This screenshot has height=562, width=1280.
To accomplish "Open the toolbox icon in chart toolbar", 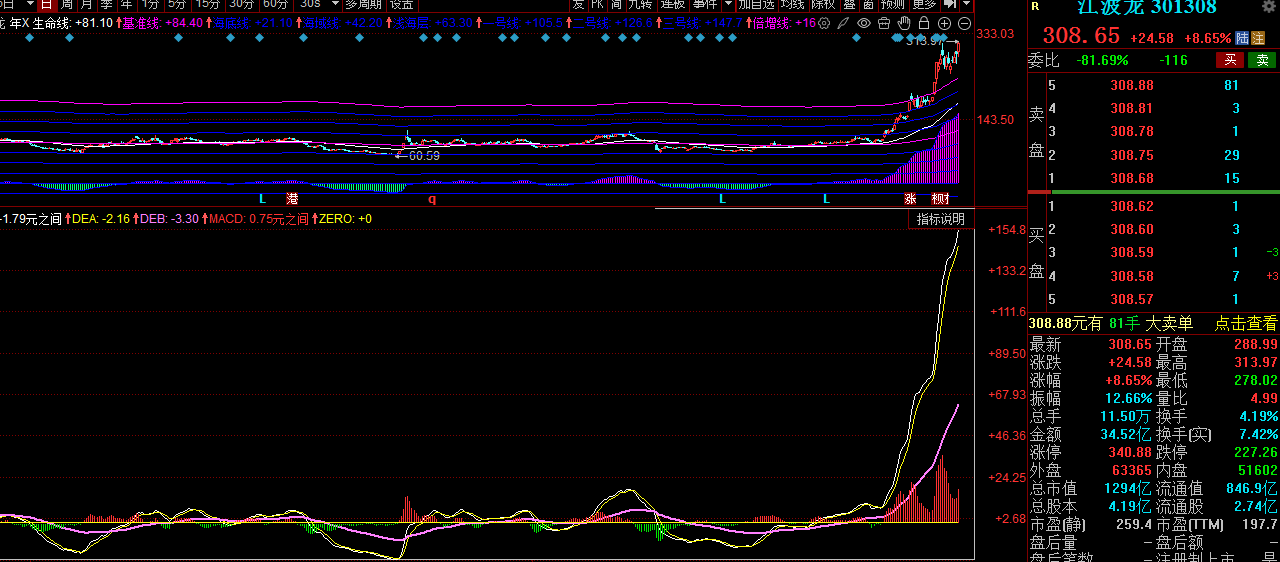I will [885, 22].
